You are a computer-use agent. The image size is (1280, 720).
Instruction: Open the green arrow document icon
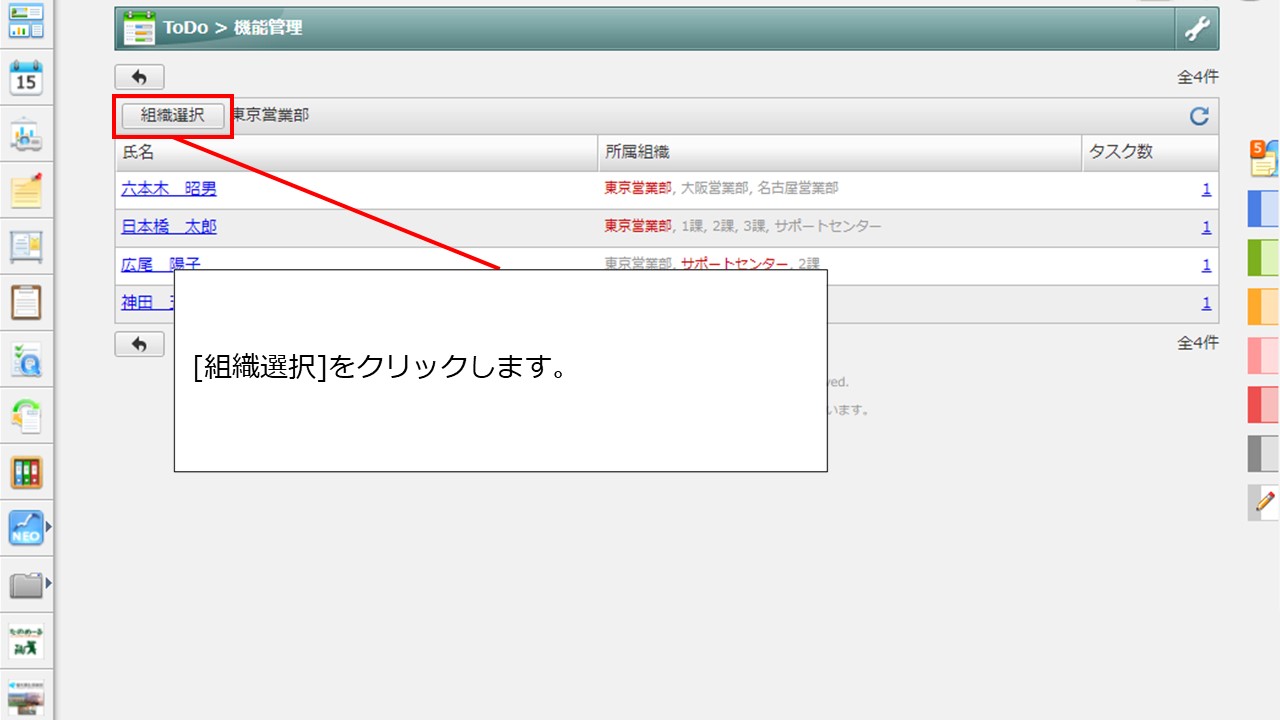26,415
